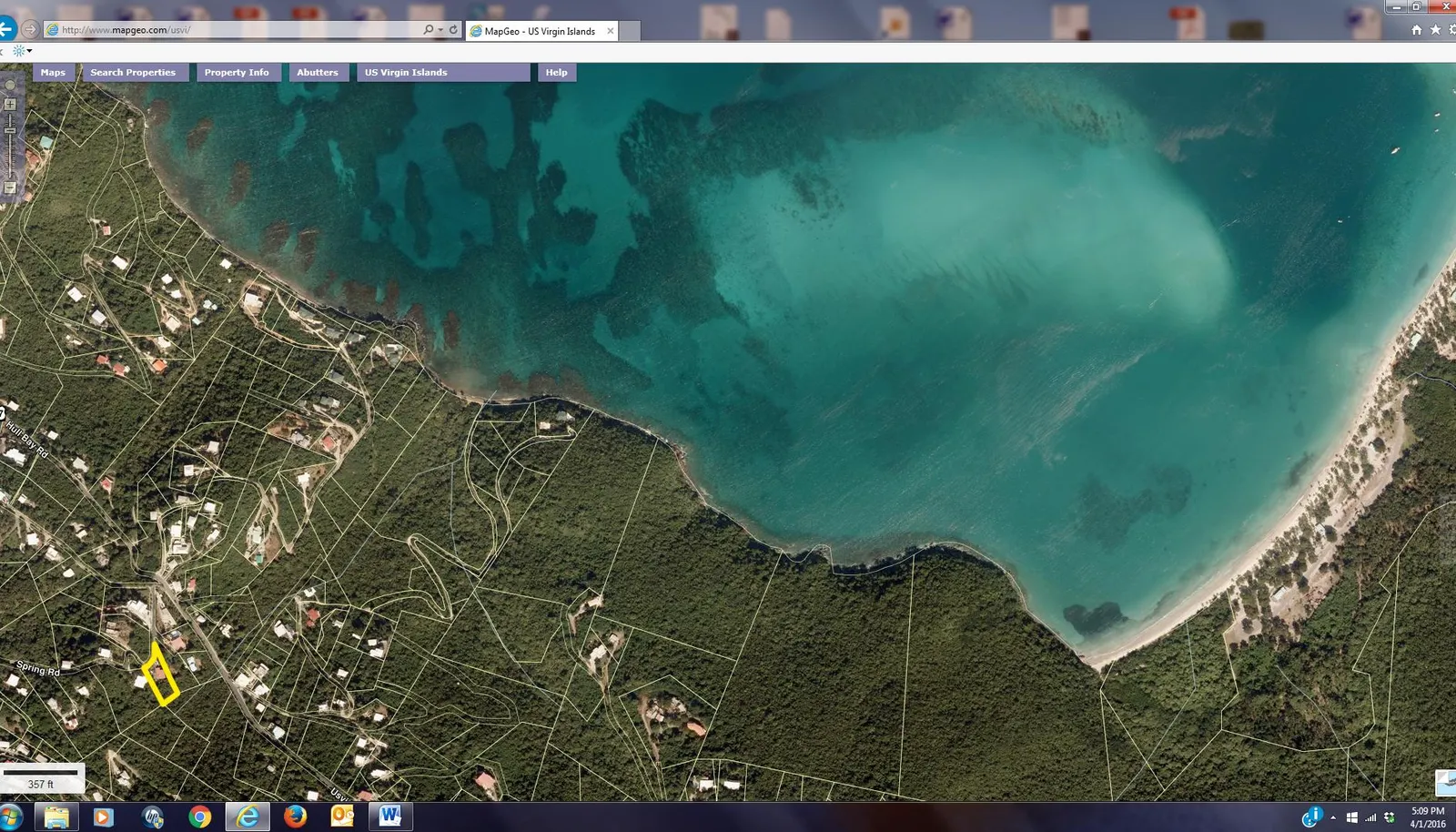Expand the address bar search dropdown arrow
Viewport: 1456px width, 832px height.
coord(440,30)
